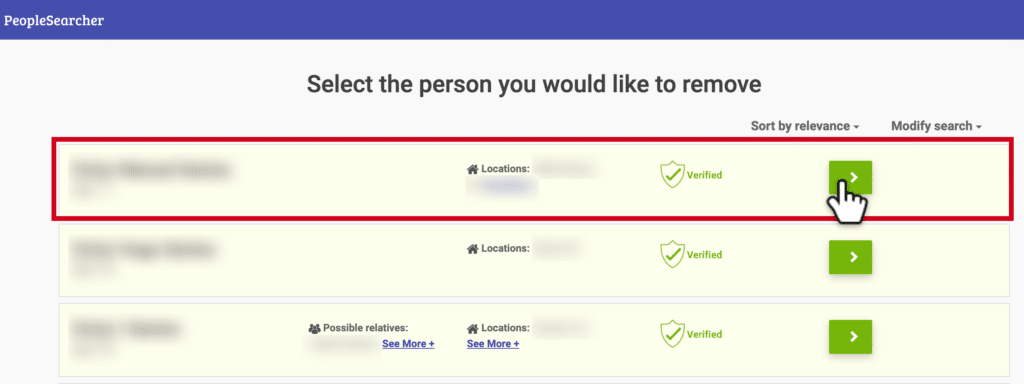Open the Modify search dropdown
Image resolution: width=1024 pixels, height=384 pixels.
(x=936, y=126)
